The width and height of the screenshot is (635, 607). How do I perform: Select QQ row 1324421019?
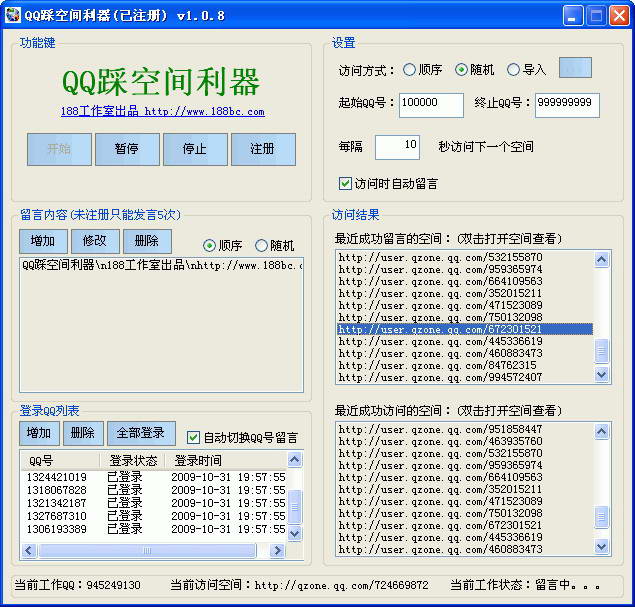[154, 477]
